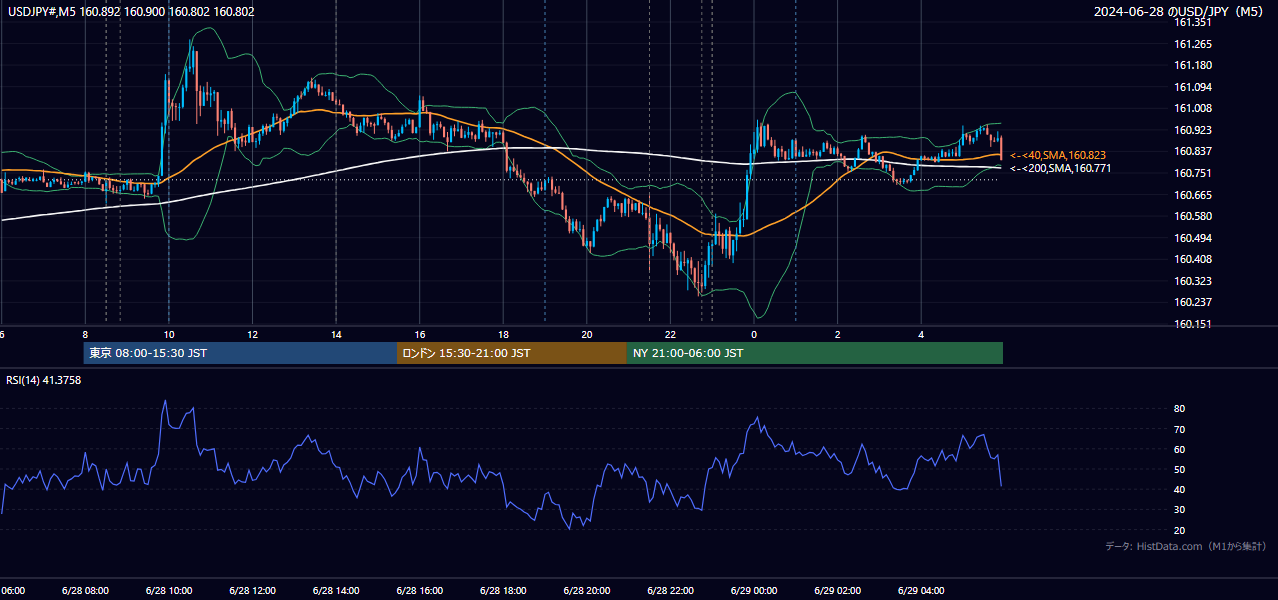Click price axis label 160.751
Image resolution: width=1278 pixels, height=600 pixels.
(1193, 173)
